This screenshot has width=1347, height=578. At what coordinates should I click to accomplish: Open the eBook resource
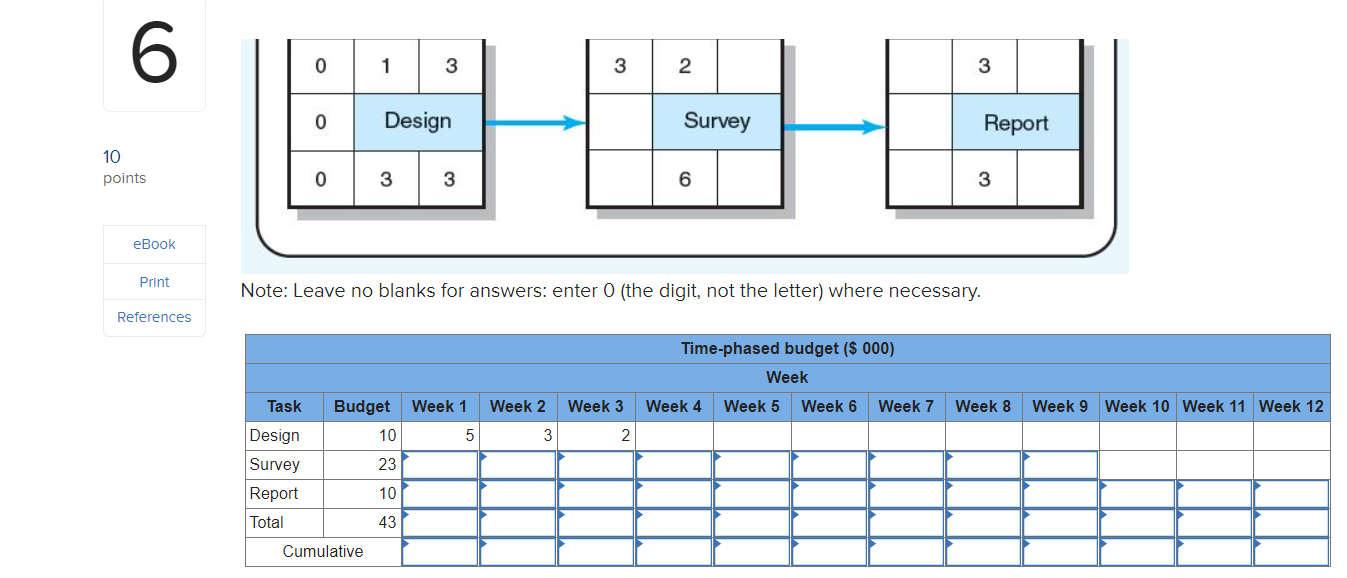tap(154, 243)
